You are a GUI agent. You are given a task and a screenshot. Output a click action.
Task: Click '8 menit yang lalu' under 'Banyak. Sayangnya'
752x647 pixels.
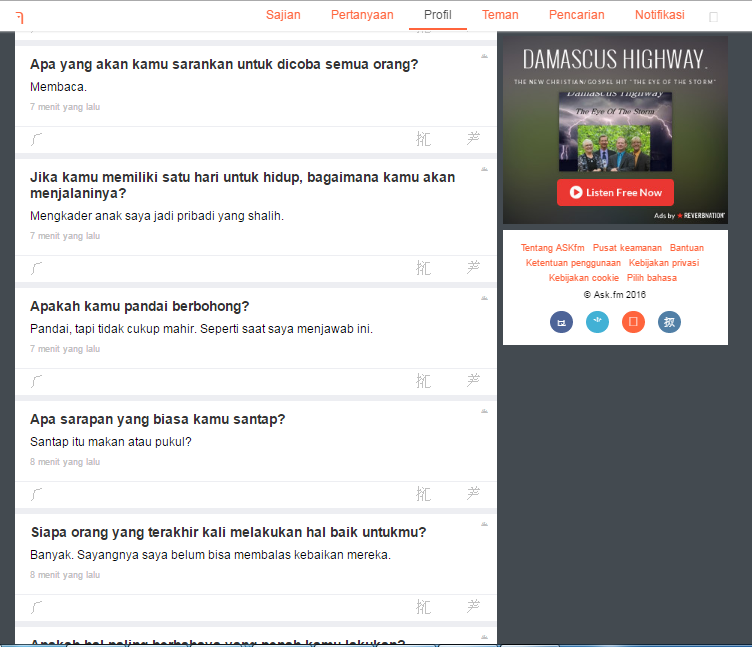pos(65,575)
